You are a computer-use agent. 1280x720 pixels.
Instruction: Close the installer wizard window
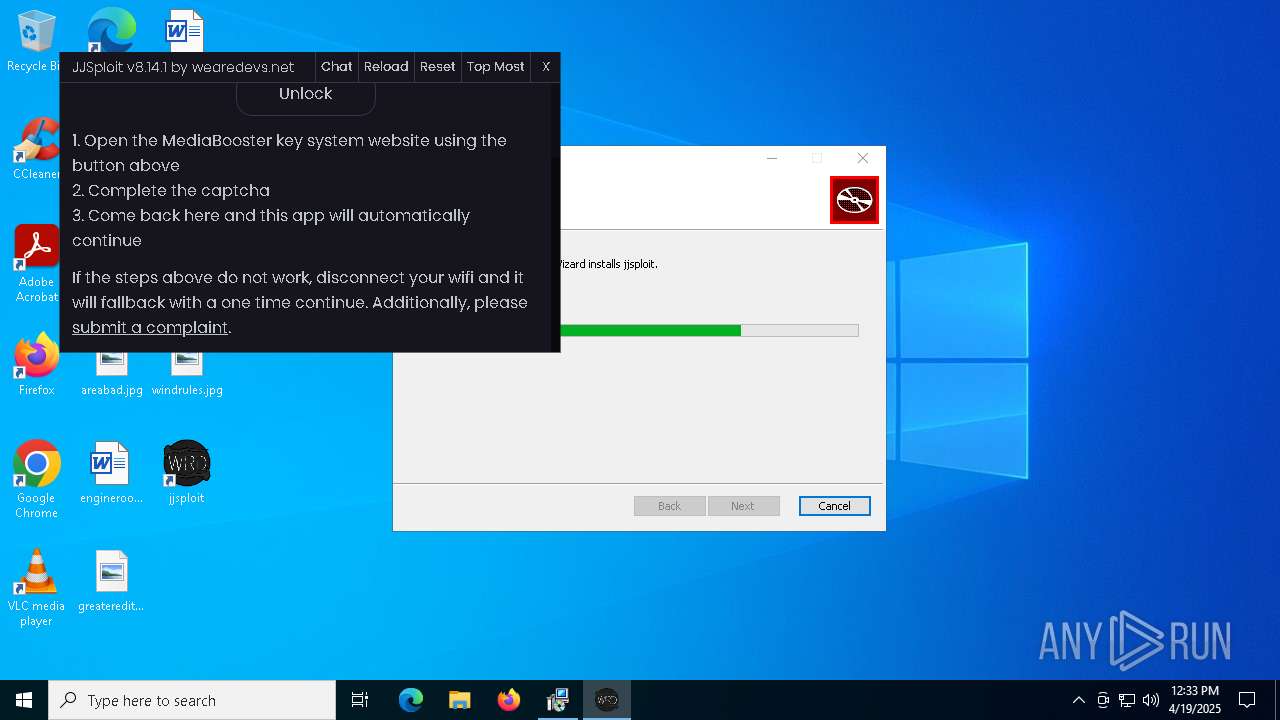(x=862, y=158)
